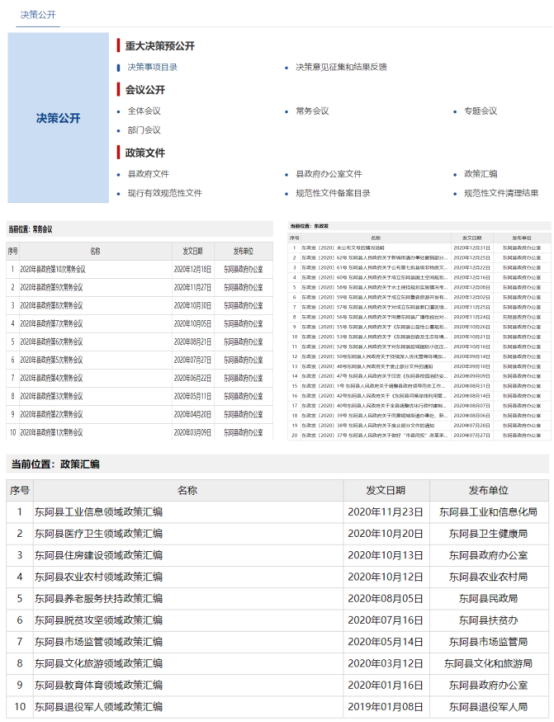Click the 东阿县农业农村局 publisher cell
This screenshot has width=554, height=722.
[x=488, y=577]
